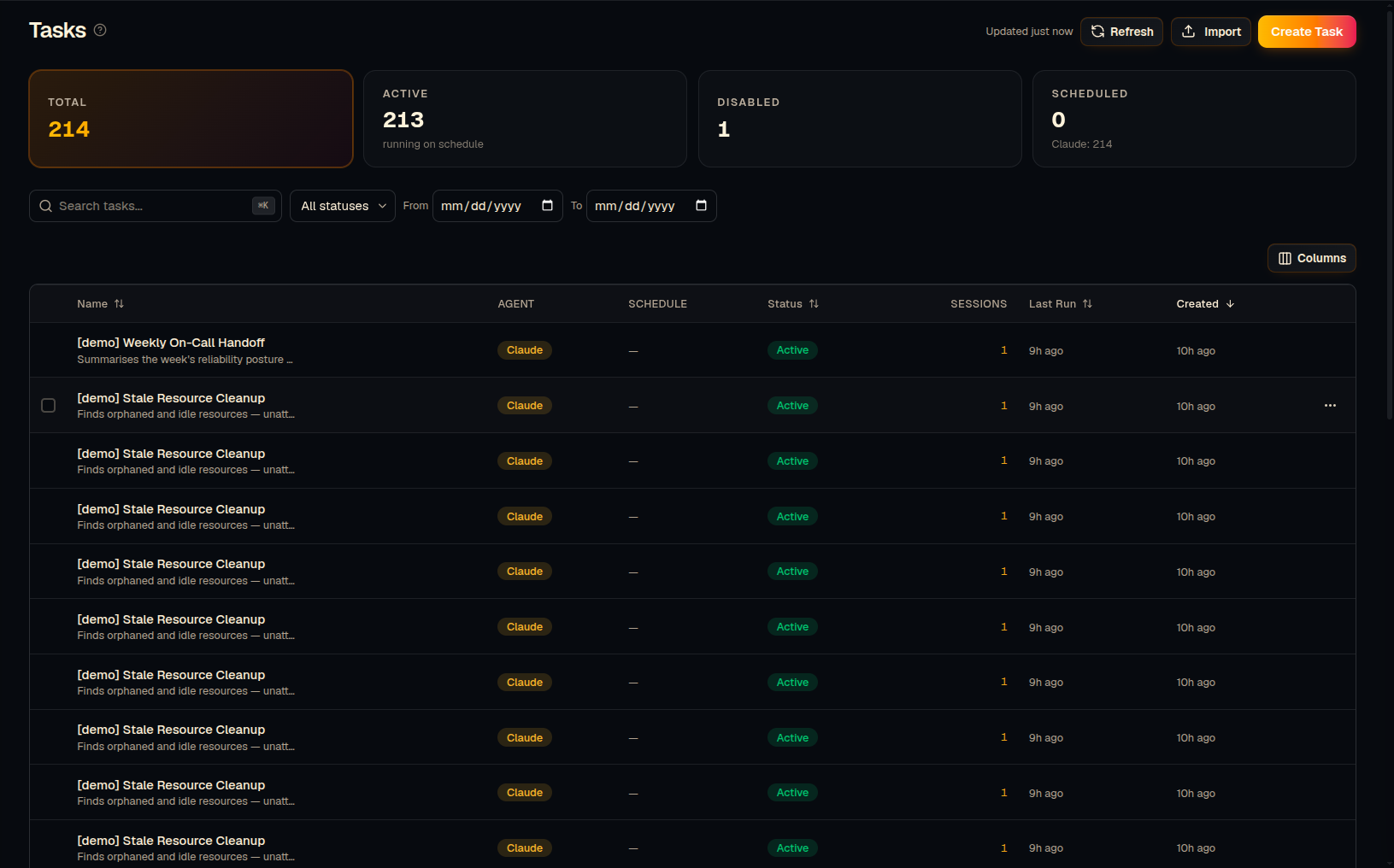Tick the checkbox on the hovered Stale Resource Cleanup row
The image size is (1394, 868).
[x=49, y=406]
